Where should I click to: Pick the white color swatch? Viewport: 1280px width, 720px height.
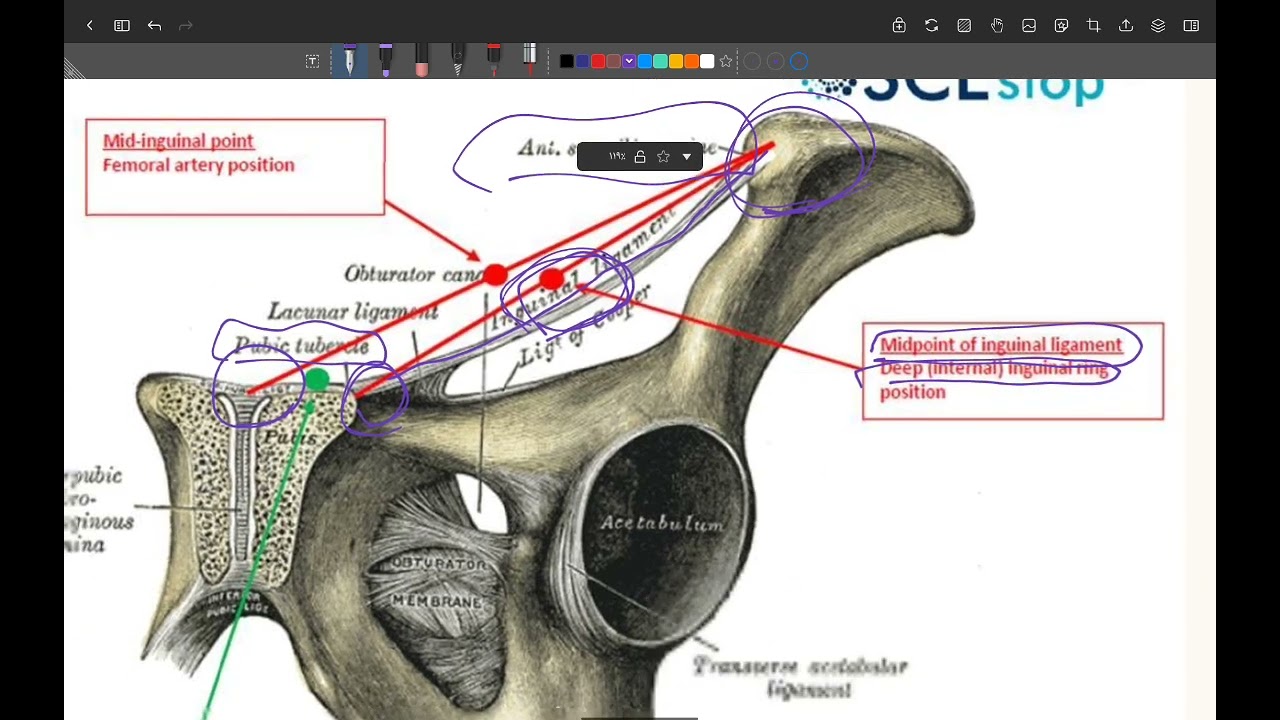click(707, 62)
